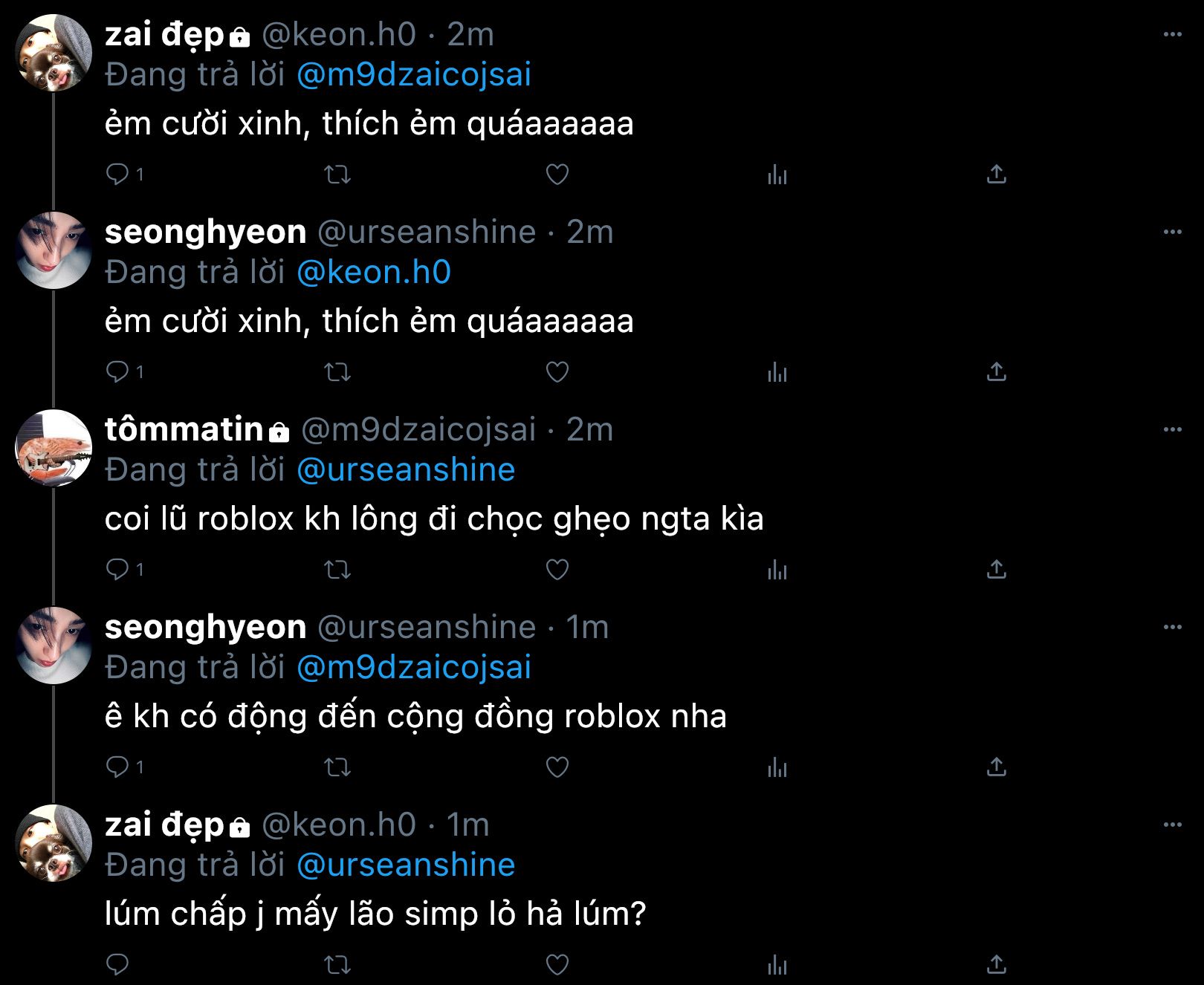Open more options on last zai đẹp tweet

click(1172, 825)
